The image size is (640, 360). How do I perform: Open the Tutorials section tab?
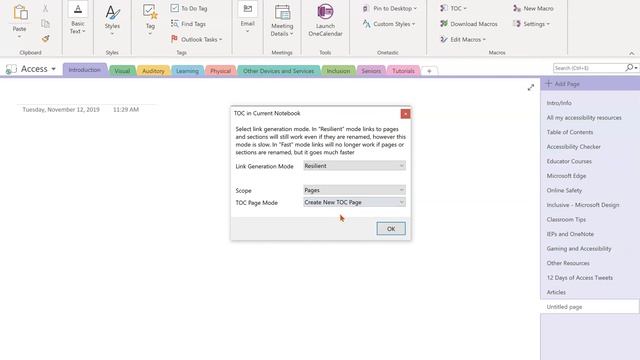pyautogui.click(x=403, y=71)
